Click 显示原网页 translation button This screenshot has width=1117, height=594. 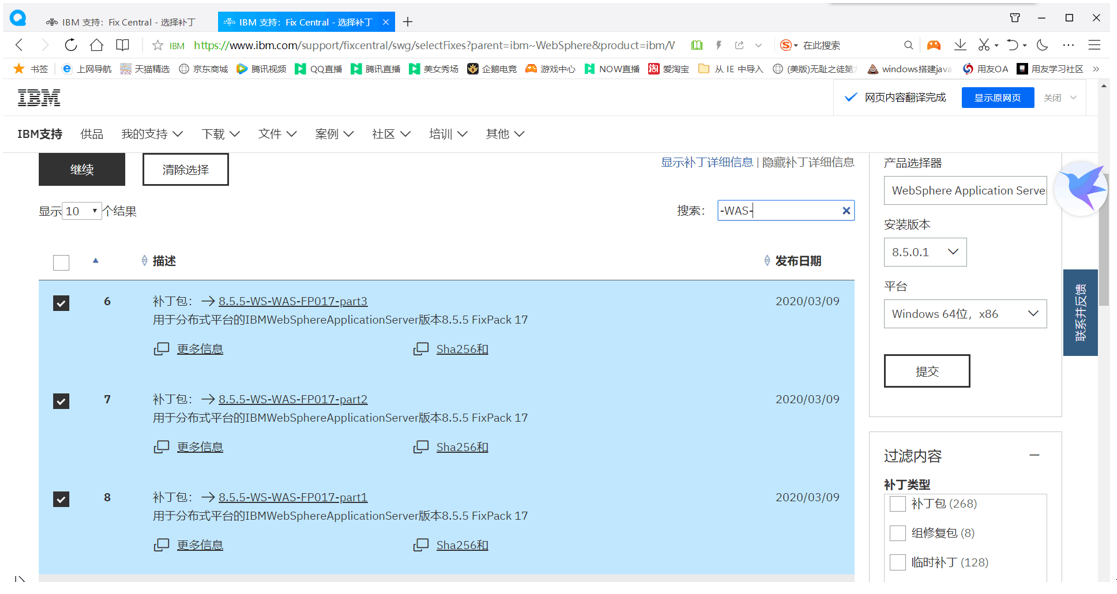[997, 98]
